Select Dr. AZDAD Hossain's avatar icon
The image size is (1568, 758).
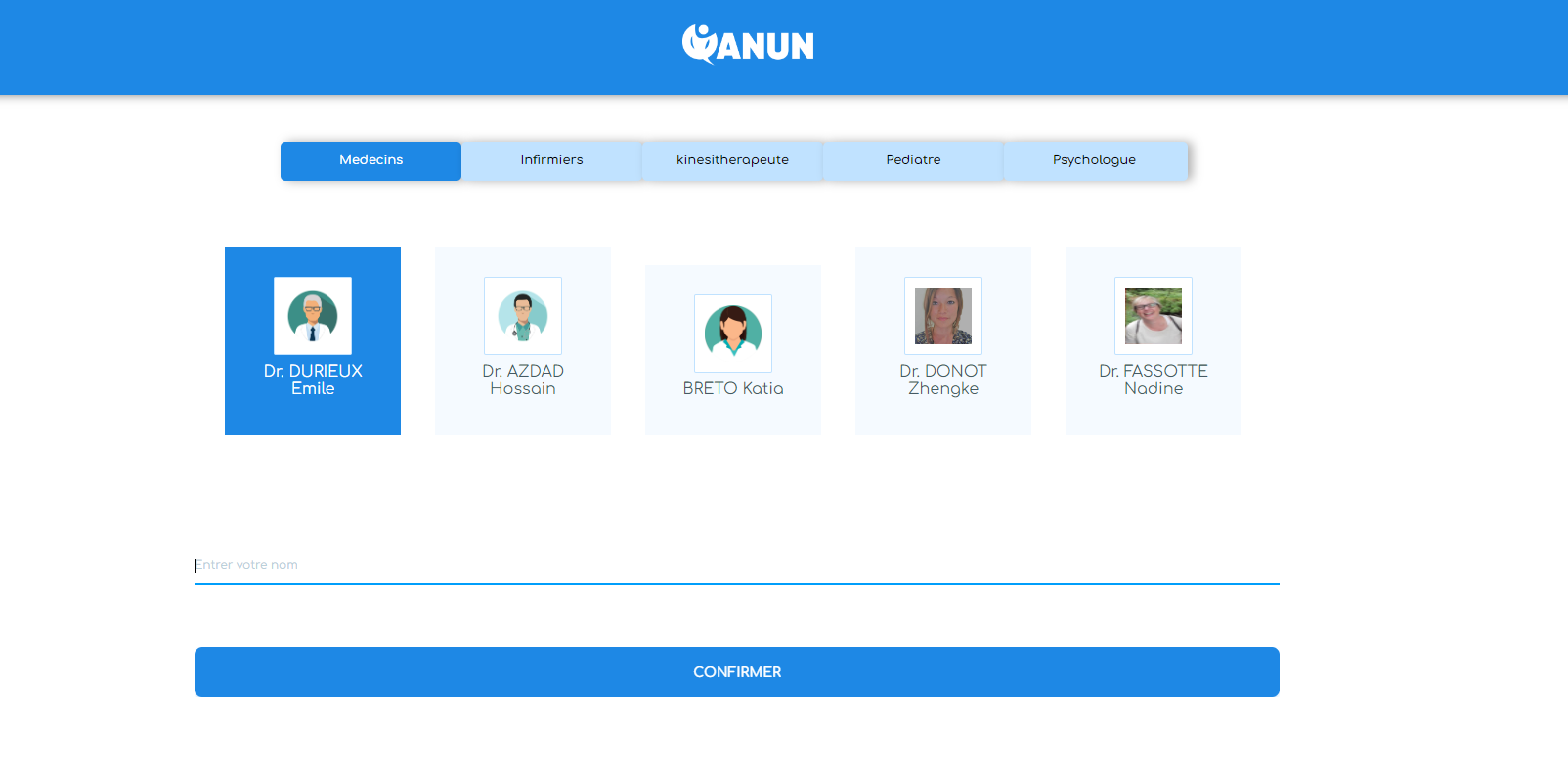pyautogui.click(x=523, y=316)
